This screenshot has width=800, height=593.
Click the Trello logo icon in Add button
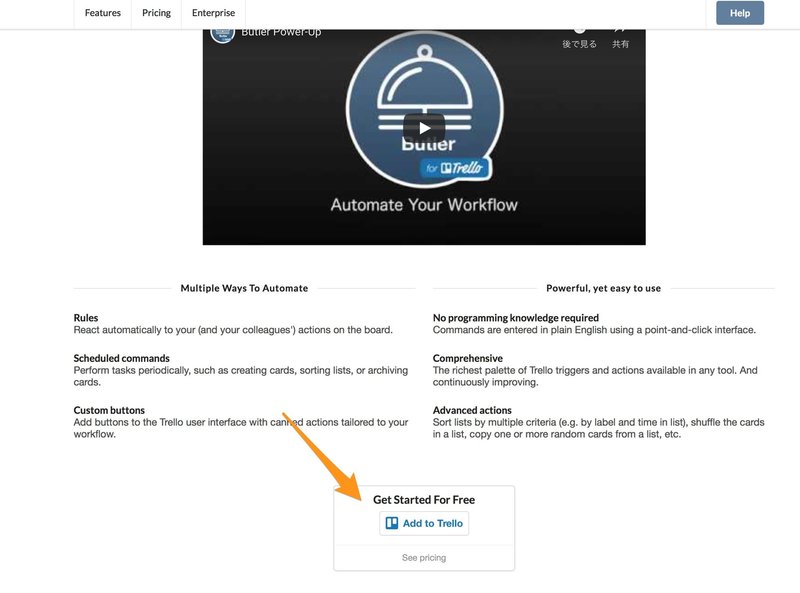[x=392, y=523]
